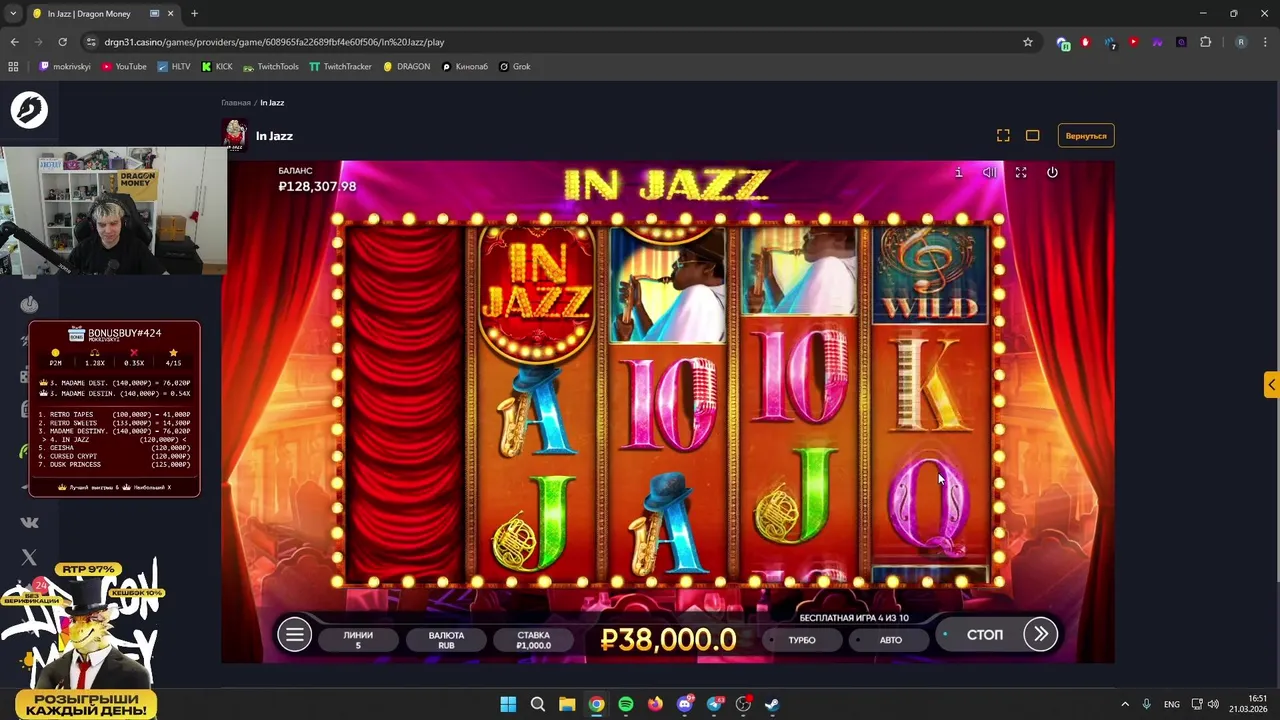Open the Кинопаб bookmark
Screen dimensions: 1280x720
coord(465,67)
